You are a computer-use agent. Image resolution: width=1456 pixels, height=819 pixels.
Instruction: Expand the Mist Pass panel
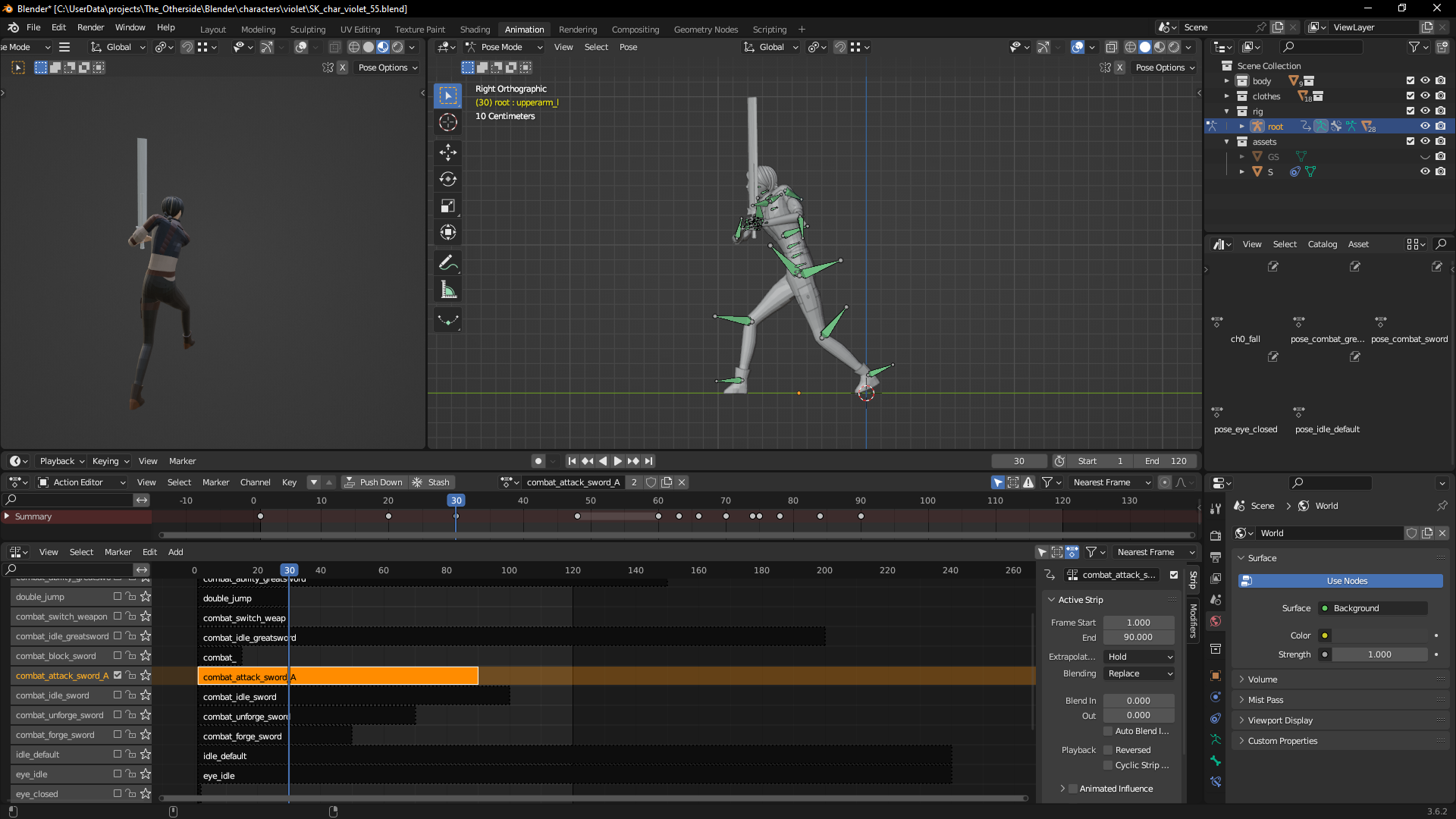(1265, 700)
